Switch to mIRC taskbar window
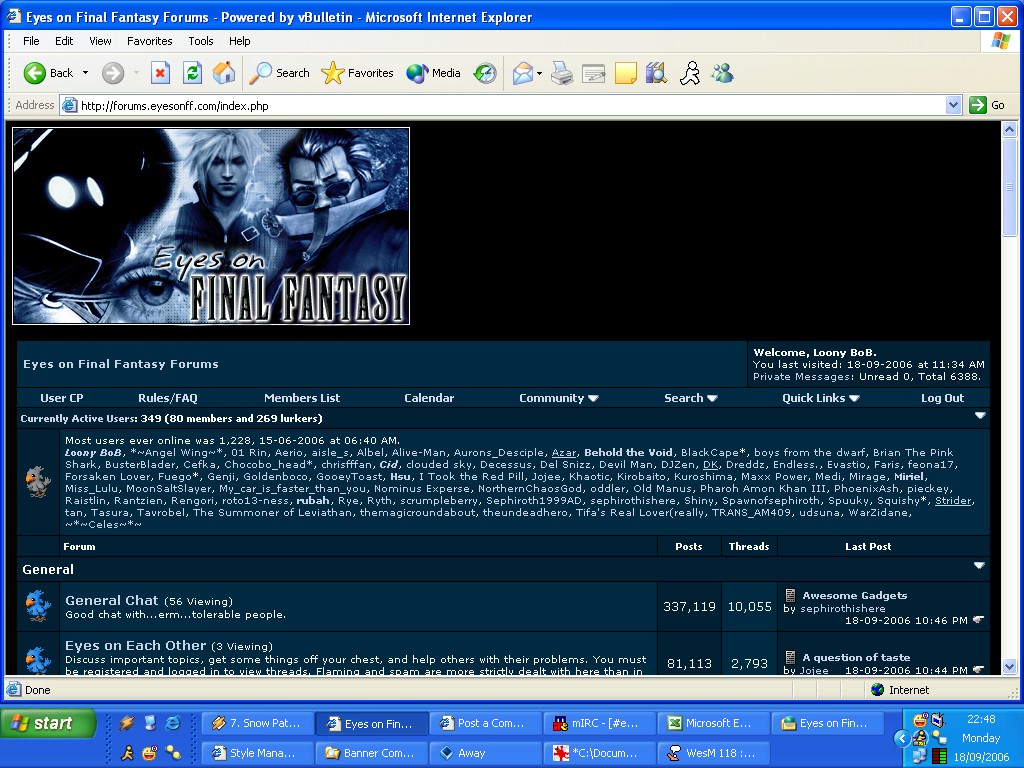This screenshot has width=1024, height=768. point(600,723)
